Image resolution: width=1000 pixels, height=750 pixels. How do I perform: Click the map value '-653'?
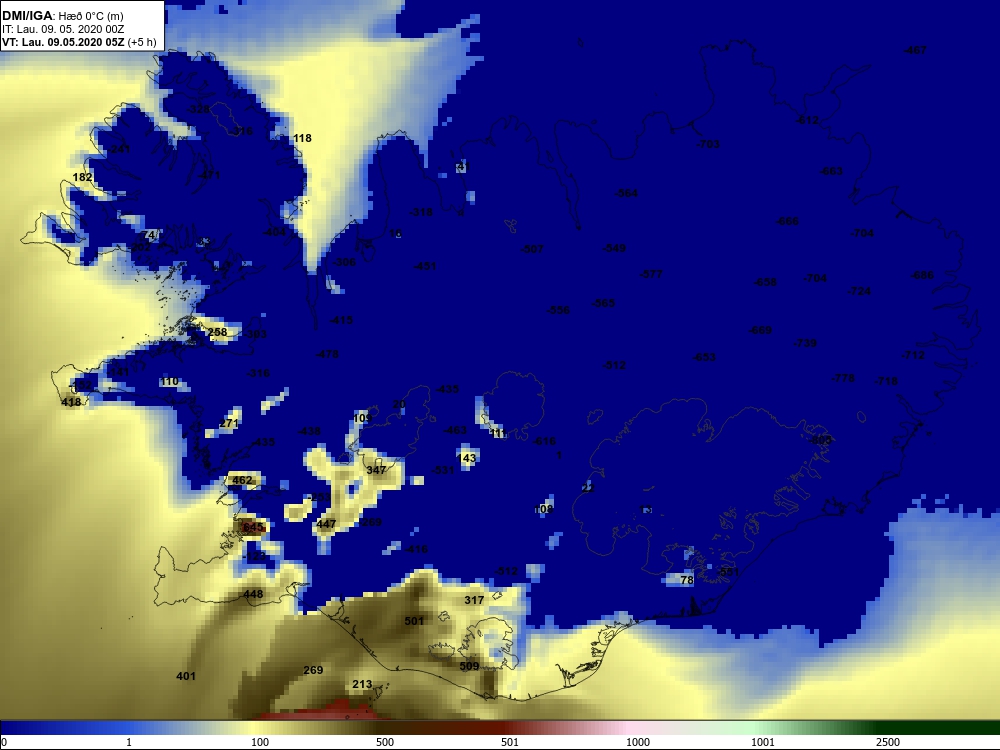704,357
